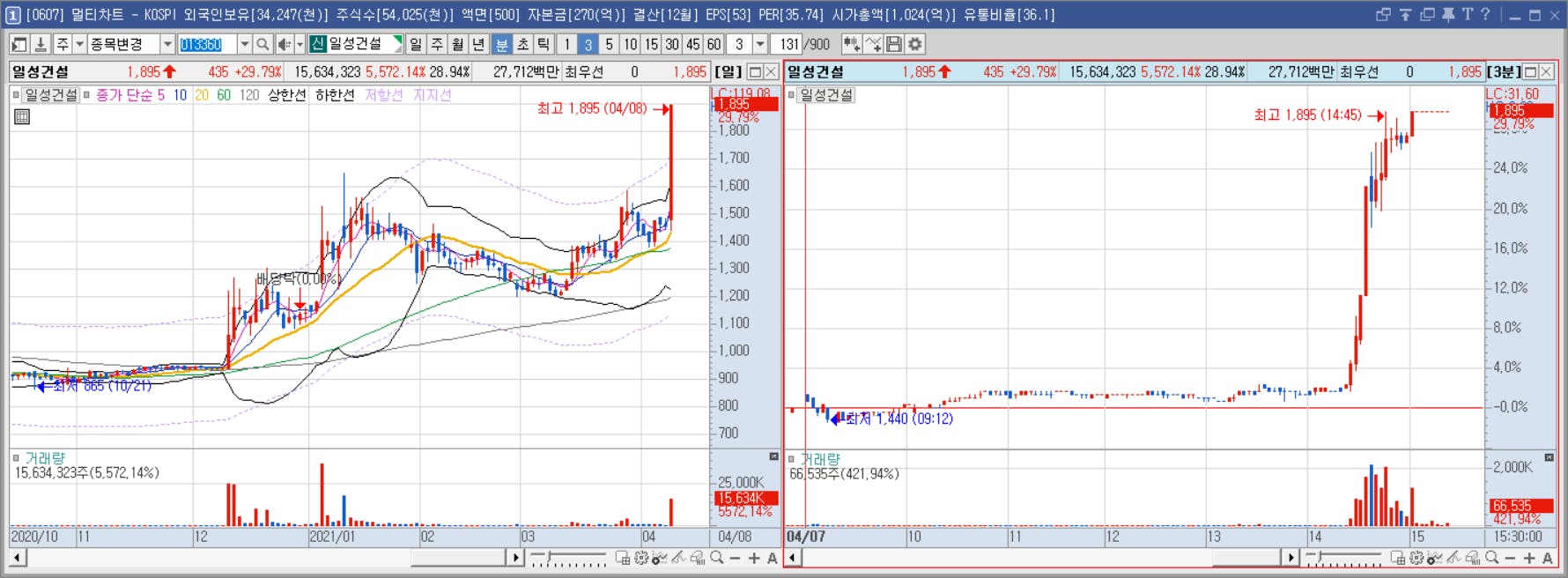Click left chart minus zoom-out icon

pos(735,558)
